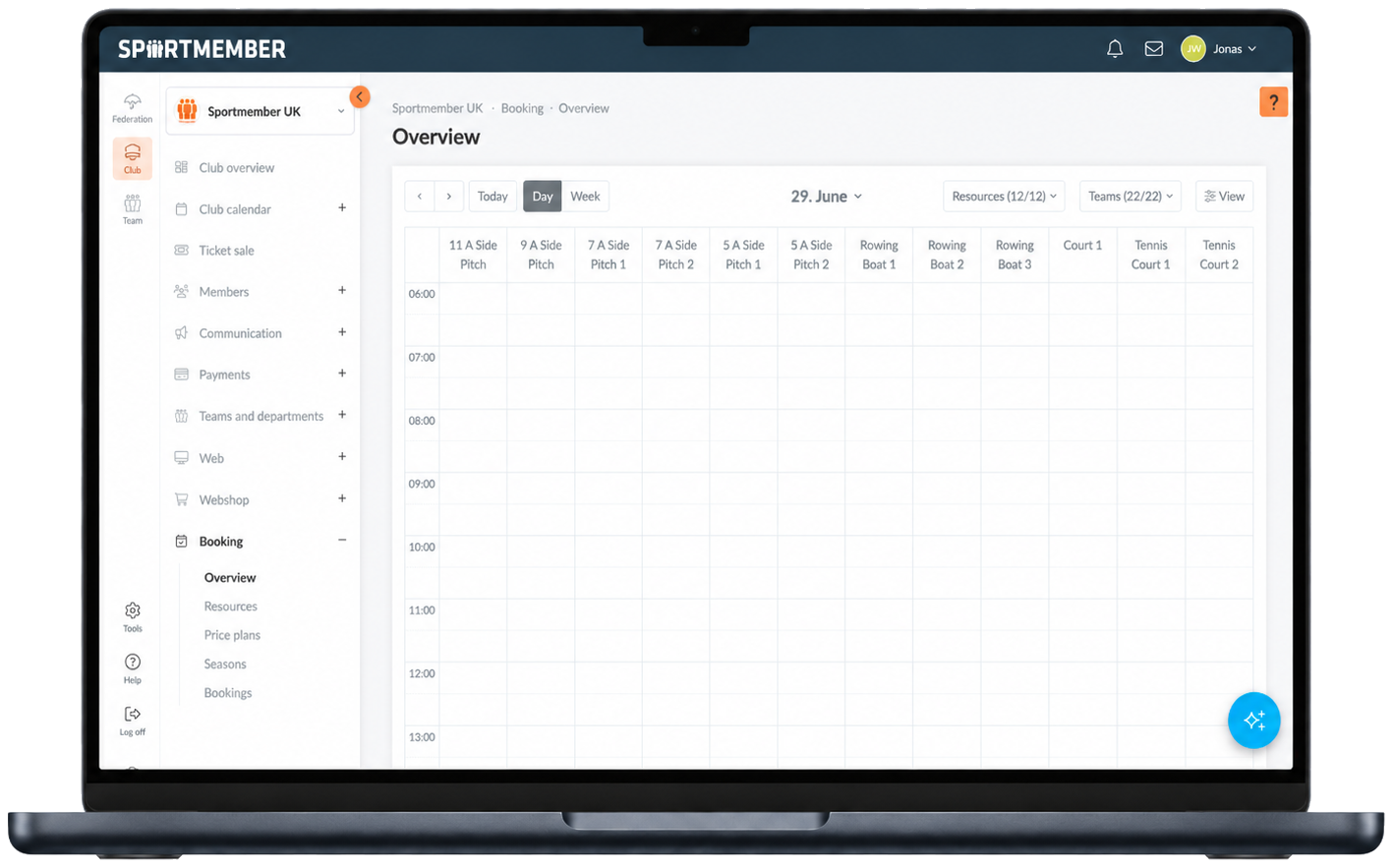Open Tools in left rail
Screen dimensions: 1393x868
point(132,617)
